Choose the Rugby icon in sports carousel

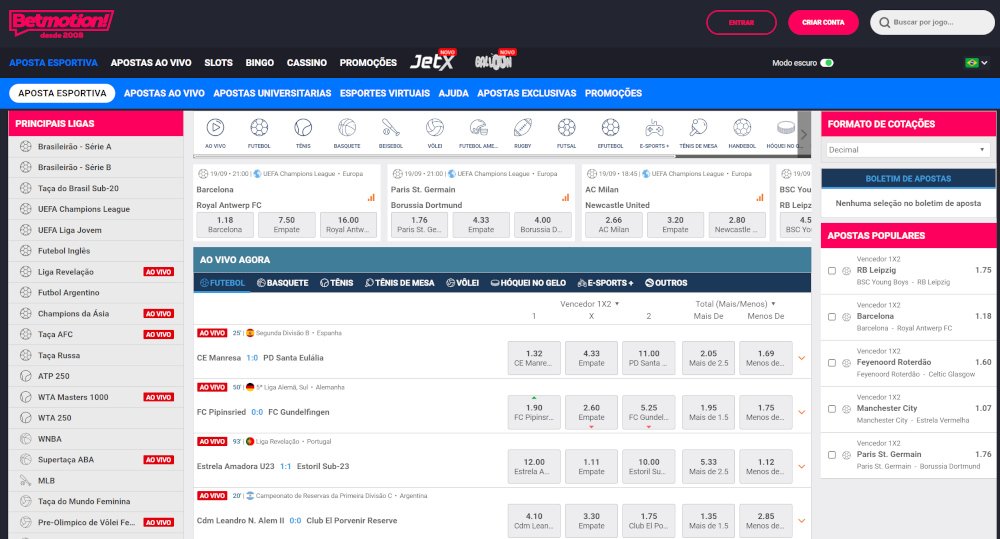click(523, 128)
